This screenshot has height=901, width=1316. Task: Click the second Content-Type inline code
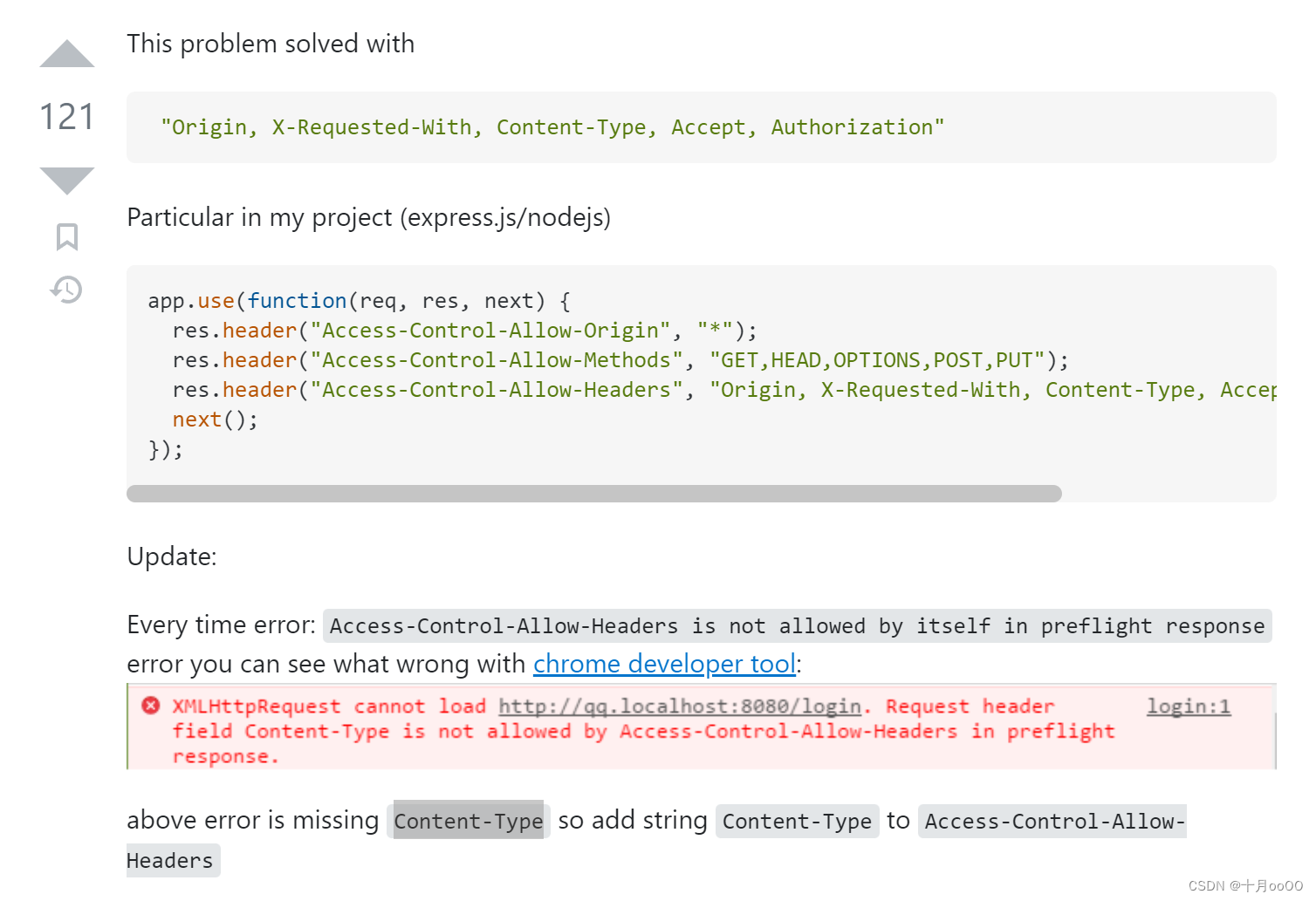(x=798, y=821)
